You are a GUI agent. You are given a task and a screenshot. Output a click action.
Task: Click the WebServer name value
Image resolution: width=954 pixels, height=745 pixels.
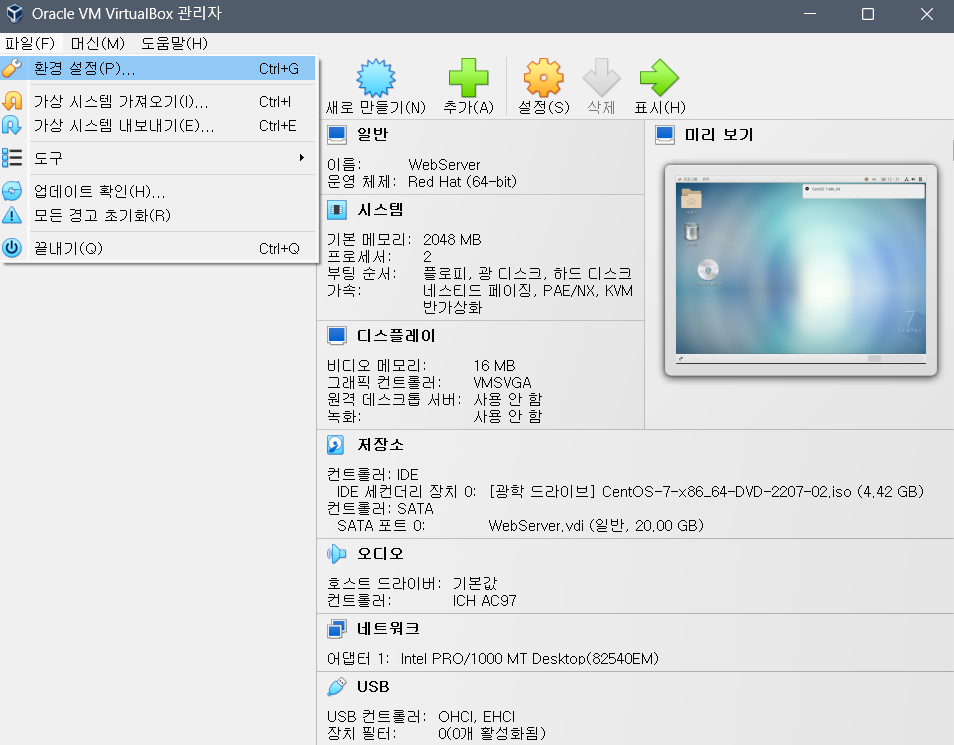(x=444, y=165)
